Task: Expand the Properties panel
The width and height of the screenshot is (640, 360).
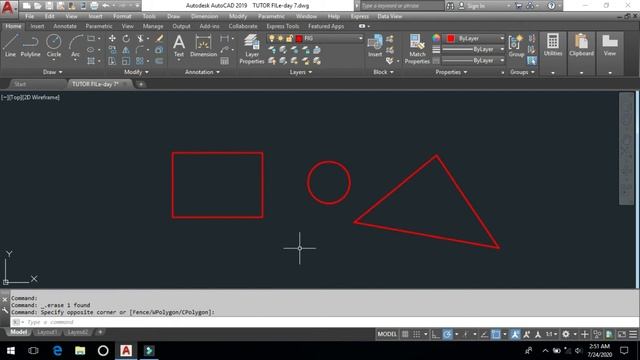Action: click(451, 72)
